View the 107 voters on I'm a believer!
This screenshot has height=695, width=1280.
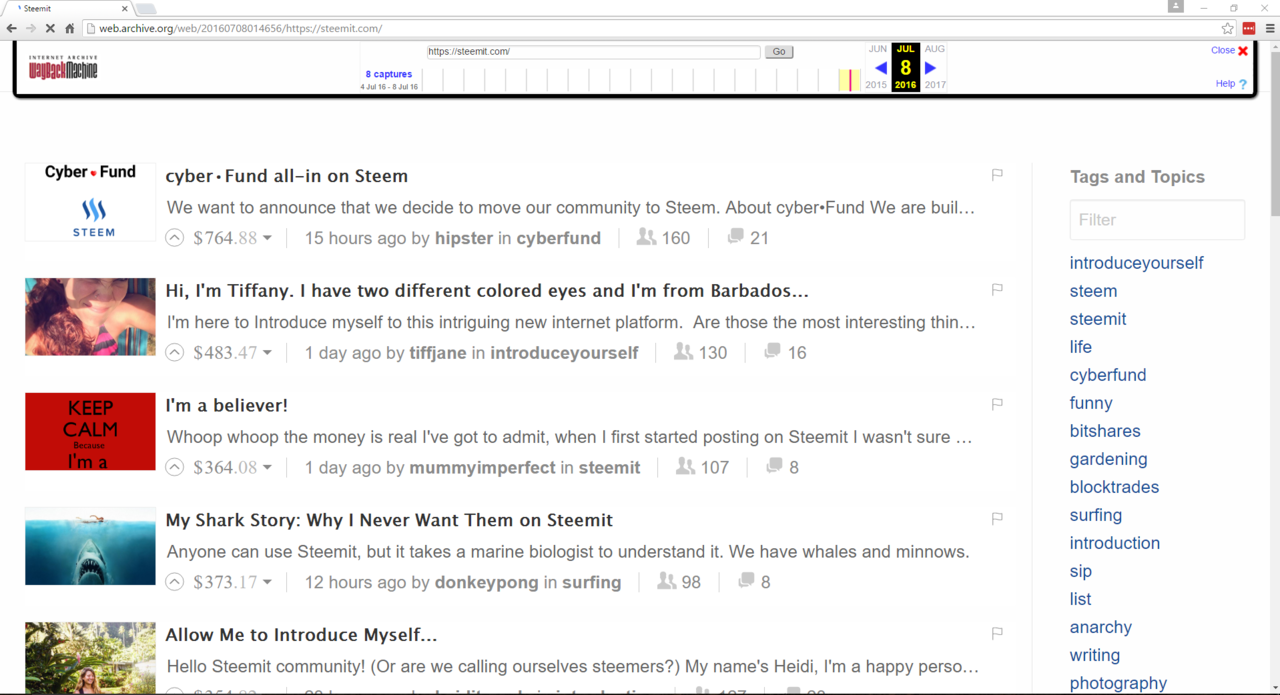tap(702, 467)
